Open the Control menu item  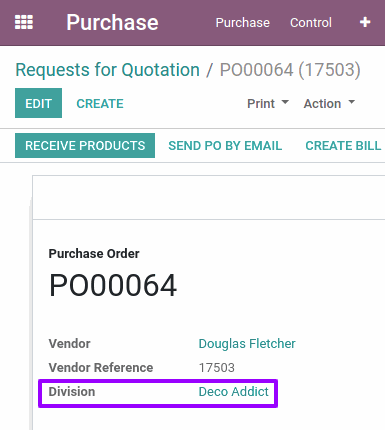[311, 23]
